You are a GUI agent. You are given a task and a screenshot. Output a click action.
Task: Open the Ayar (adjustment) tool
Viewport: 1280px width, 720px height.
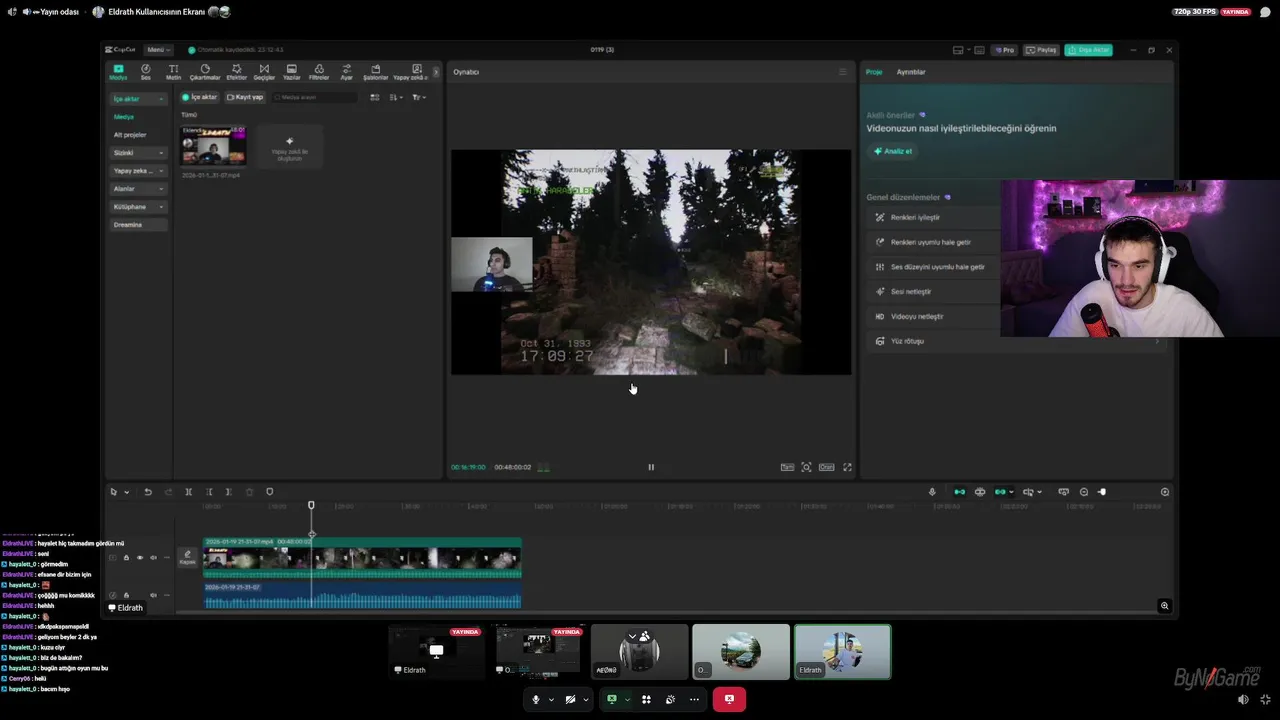[x=347, y=72]
